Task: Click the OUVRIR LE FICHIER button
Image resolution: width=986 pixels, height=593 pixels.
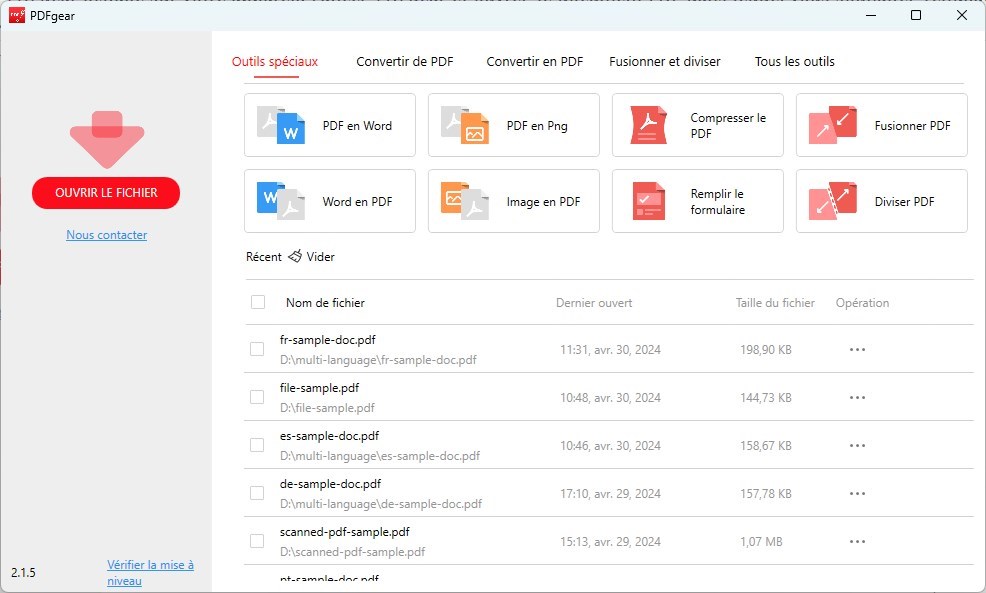Action: coord(106,193)
